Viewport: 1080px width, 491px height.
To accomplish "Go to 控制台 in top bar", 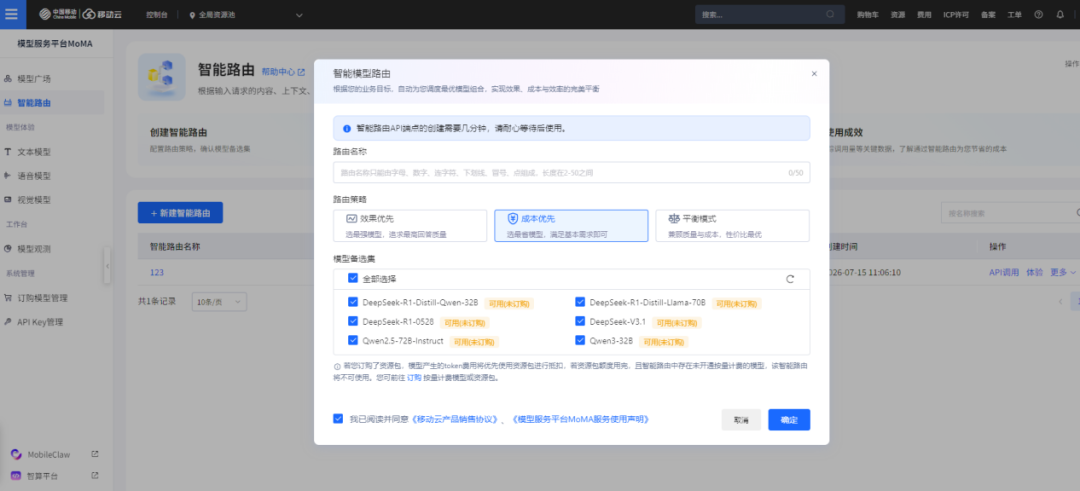I will point(156,14).
